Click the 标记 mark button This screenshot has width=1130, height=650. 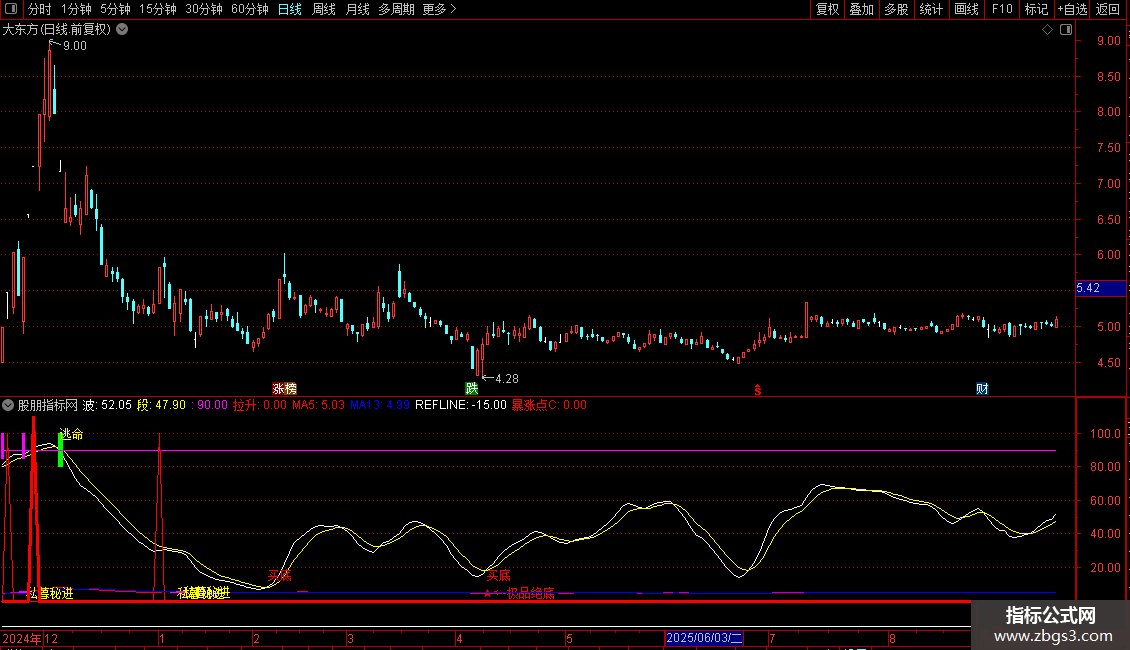tap(1036, 9)
